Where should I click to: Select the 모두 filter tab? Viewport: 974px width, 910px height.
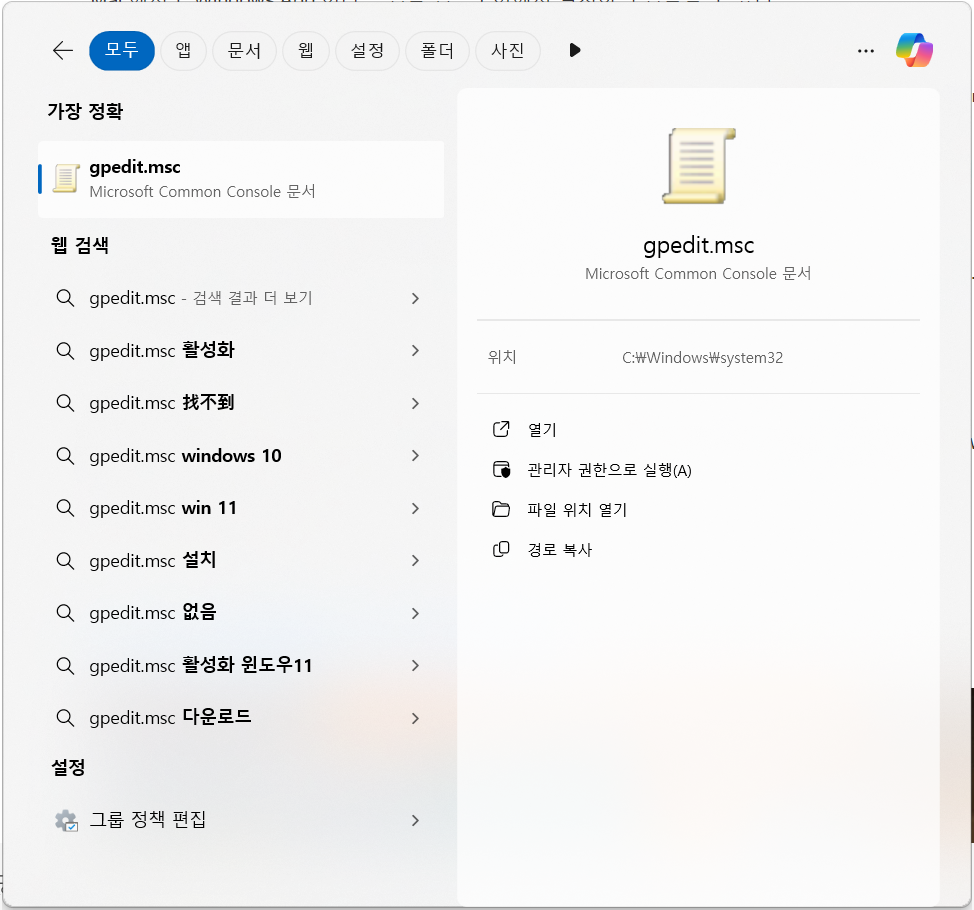tap(122, 50)
